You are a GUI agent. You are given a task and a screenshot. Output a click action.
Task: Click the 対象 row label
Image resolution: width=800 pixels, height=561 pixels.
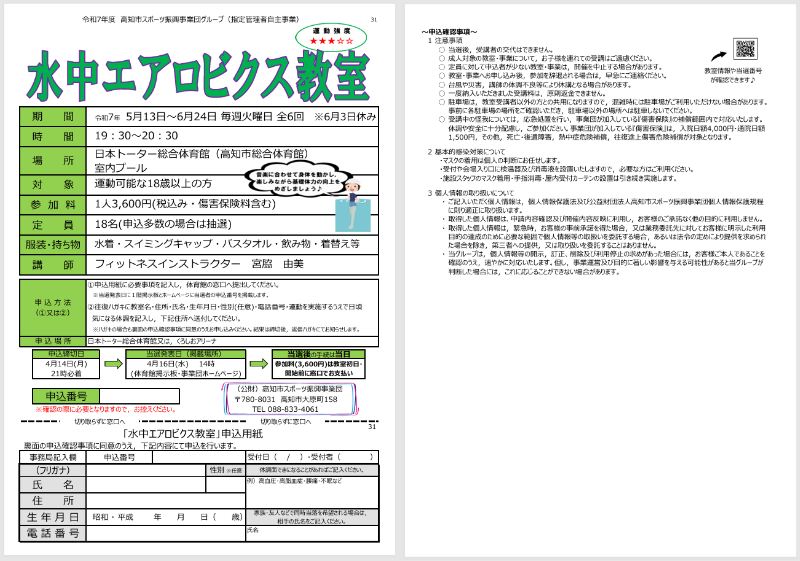[x=53, y=185]
